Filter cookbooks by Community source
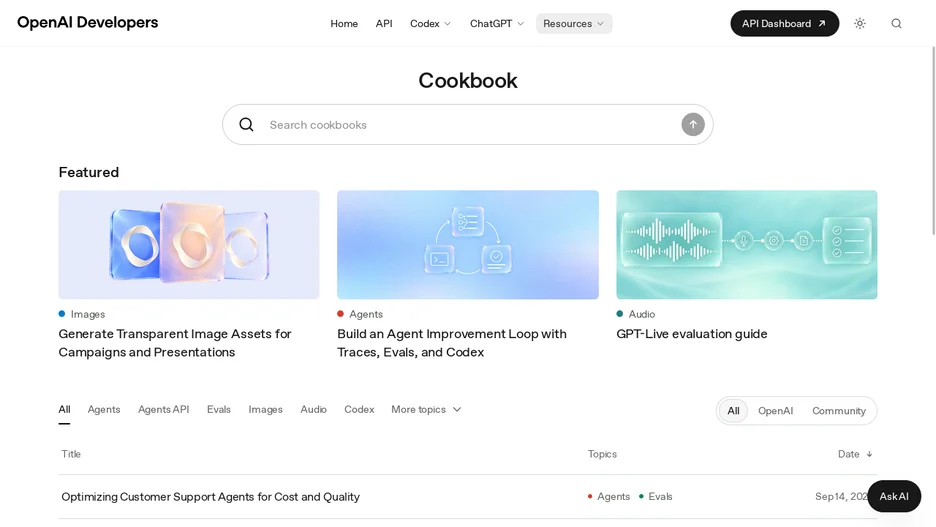The height and width of the screenshot is (527, 936). [839, 411]
